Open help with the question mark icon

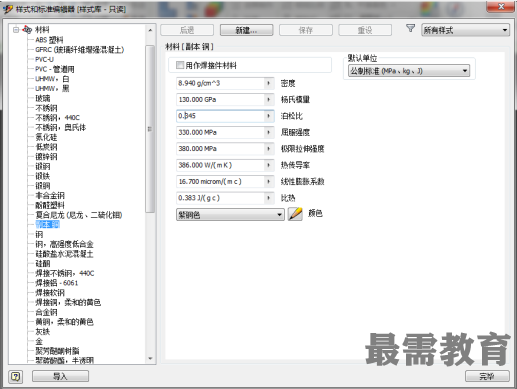coord(15,377)
